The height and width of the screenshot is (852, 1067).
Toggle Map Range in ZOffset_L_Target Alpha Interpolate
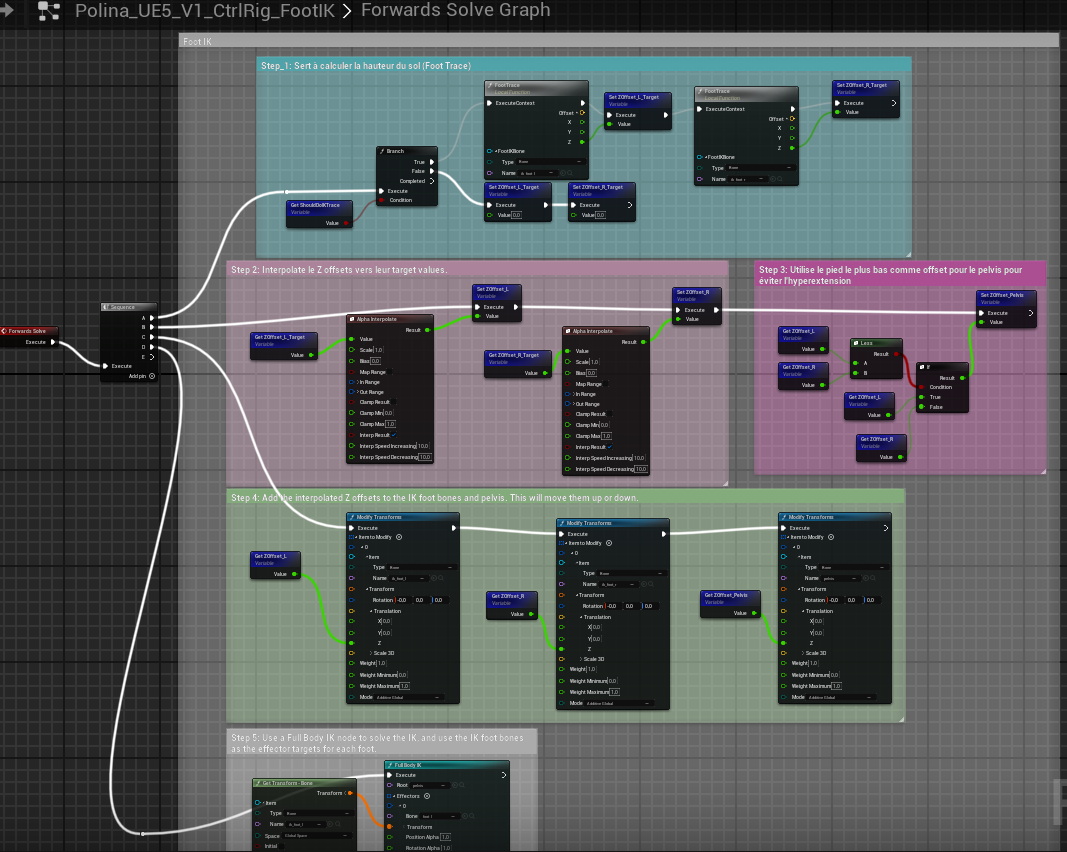pyautogui.click(x=391, y=372)
